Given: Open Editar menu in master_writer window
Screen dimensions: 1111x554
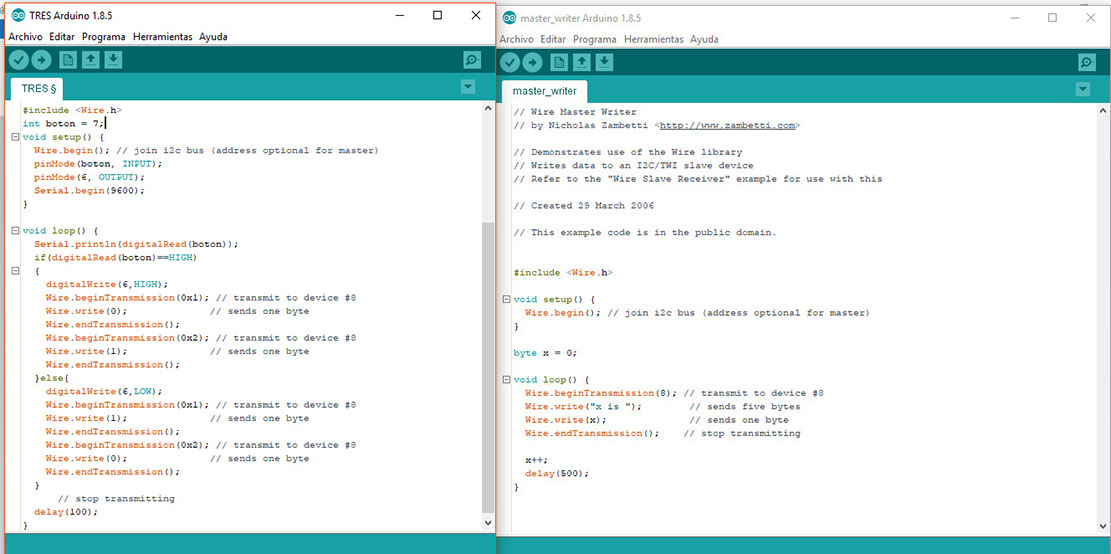Looking at the screenshot, I should [x=553, y=40].
